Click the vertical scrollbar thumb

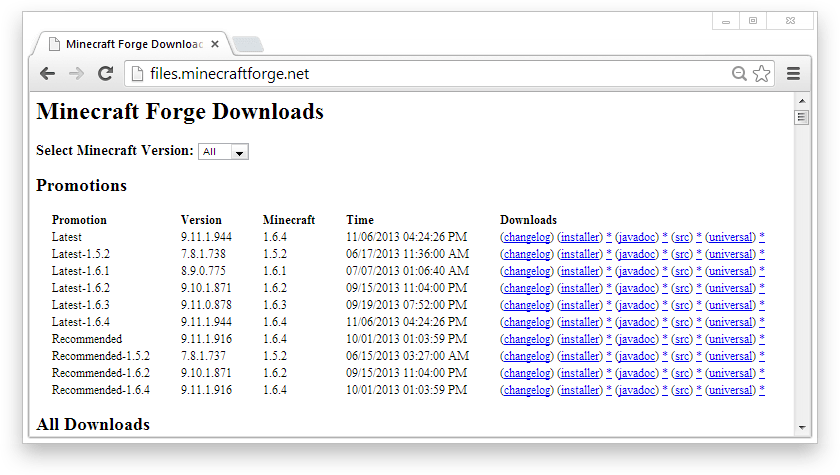(x=802, y=117)
